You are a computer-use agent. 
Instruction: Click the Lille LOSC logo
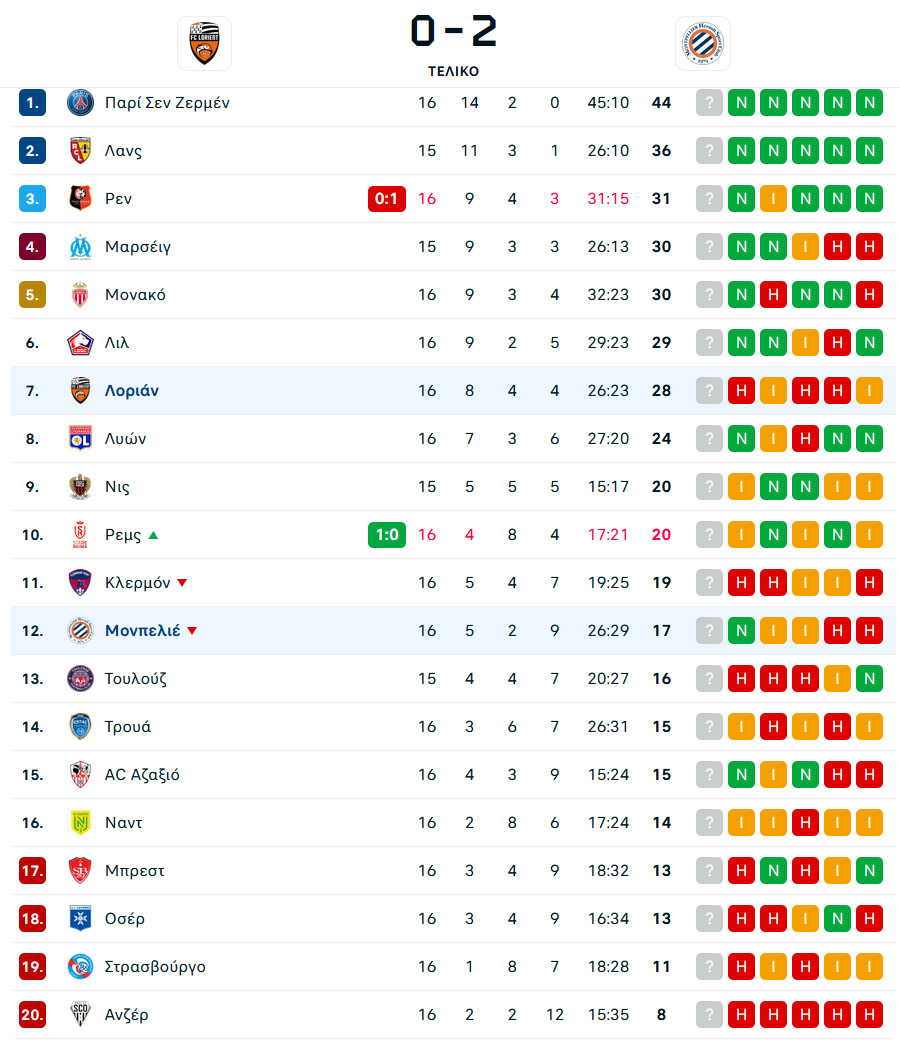(x=80, y=342)
